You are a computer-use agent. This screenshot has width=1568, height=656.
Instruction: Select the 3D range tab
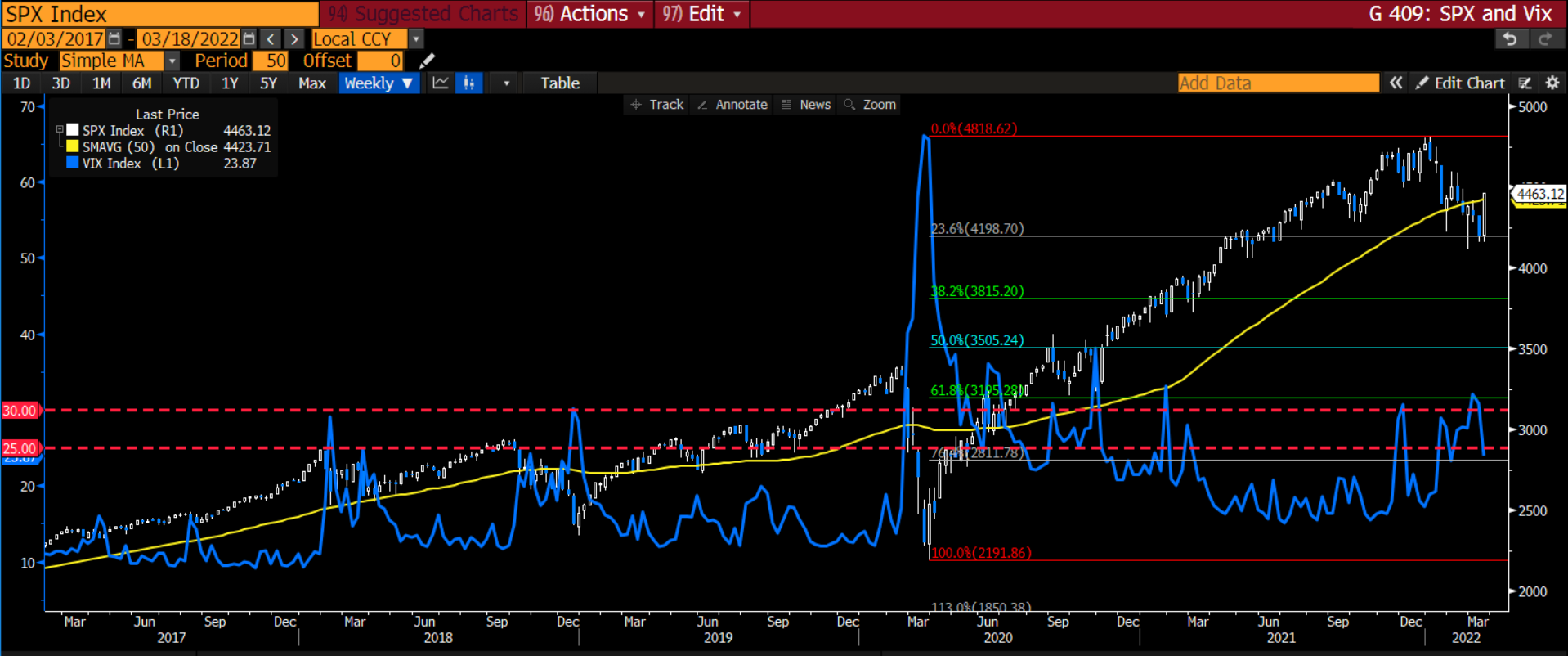(x=61, y=83)
